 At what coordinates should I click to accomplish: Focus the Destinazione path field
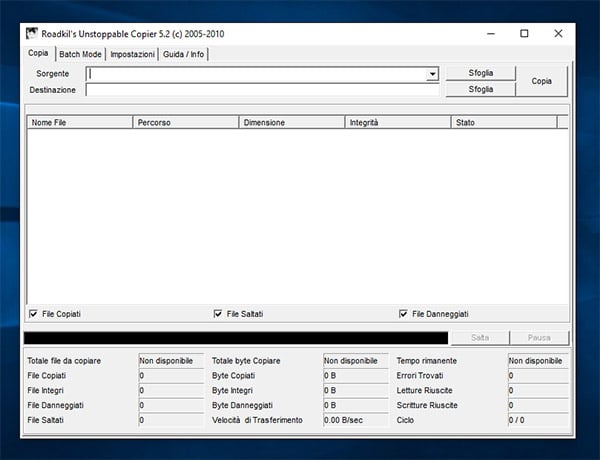262,90
